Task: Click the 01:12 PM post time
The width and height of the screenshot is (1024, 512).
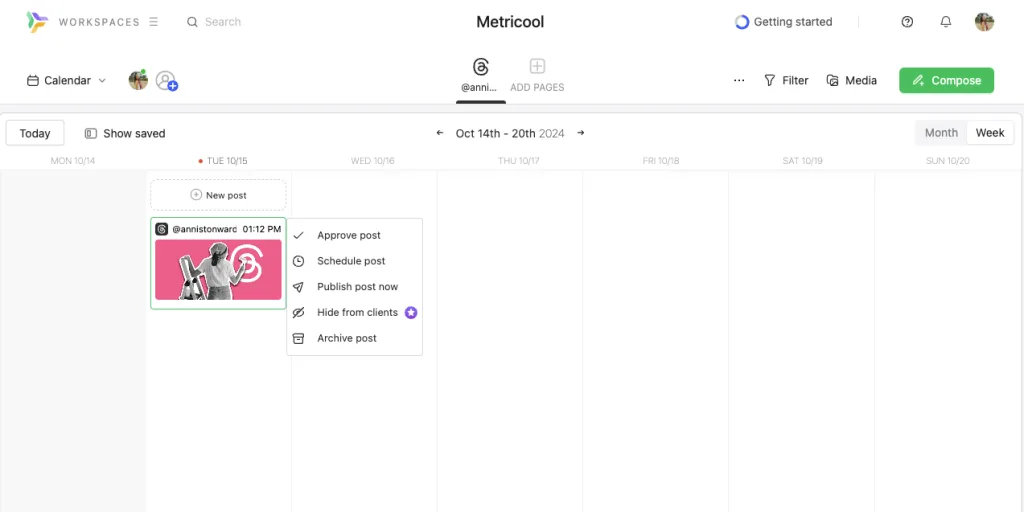Action: point(262,229)
